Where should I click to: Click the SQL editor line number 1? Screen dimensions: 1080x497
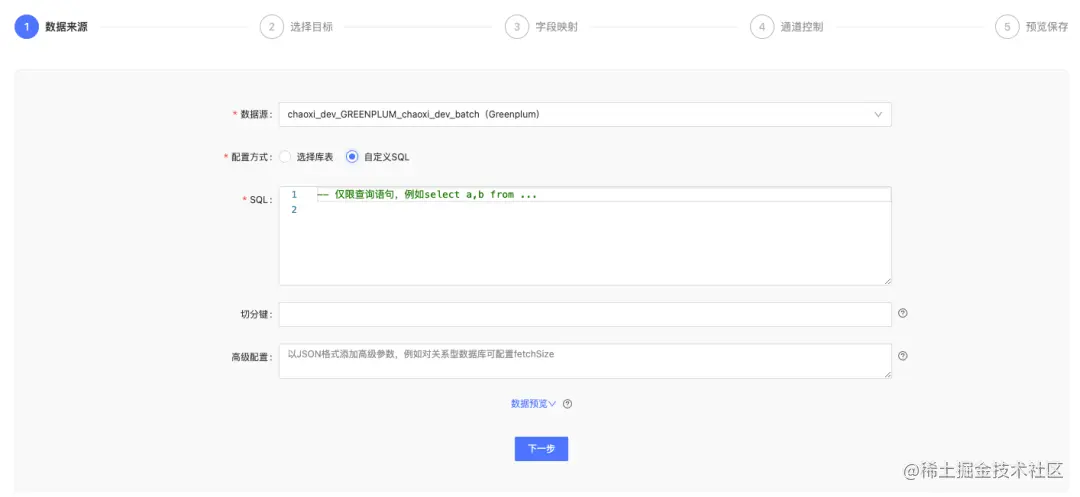tap(294, 195)
